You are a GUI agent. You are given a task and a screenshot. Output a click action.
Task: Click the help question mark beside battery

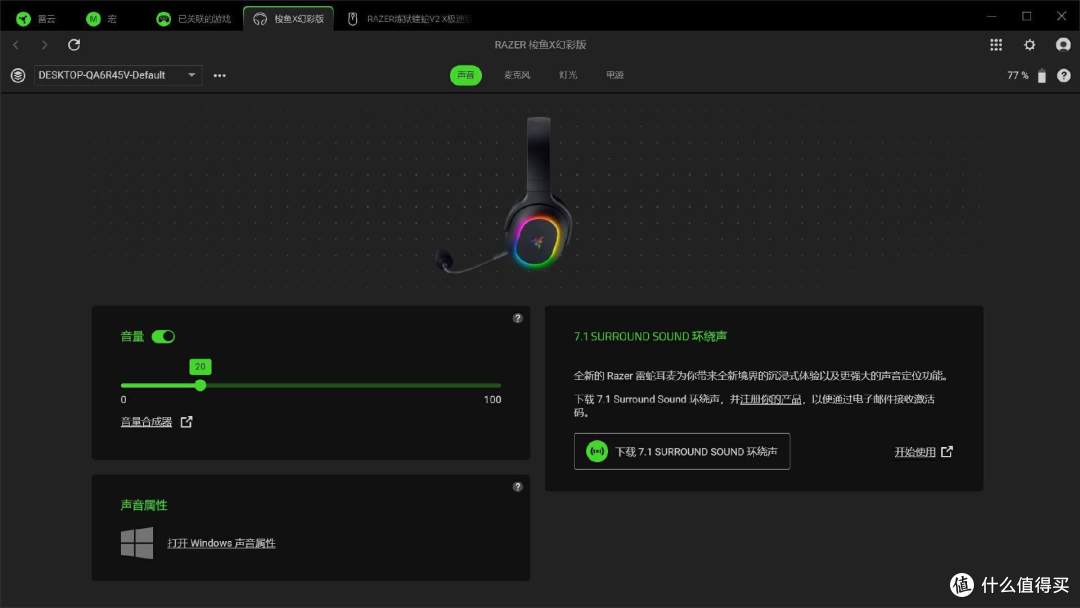point(1063,75)
